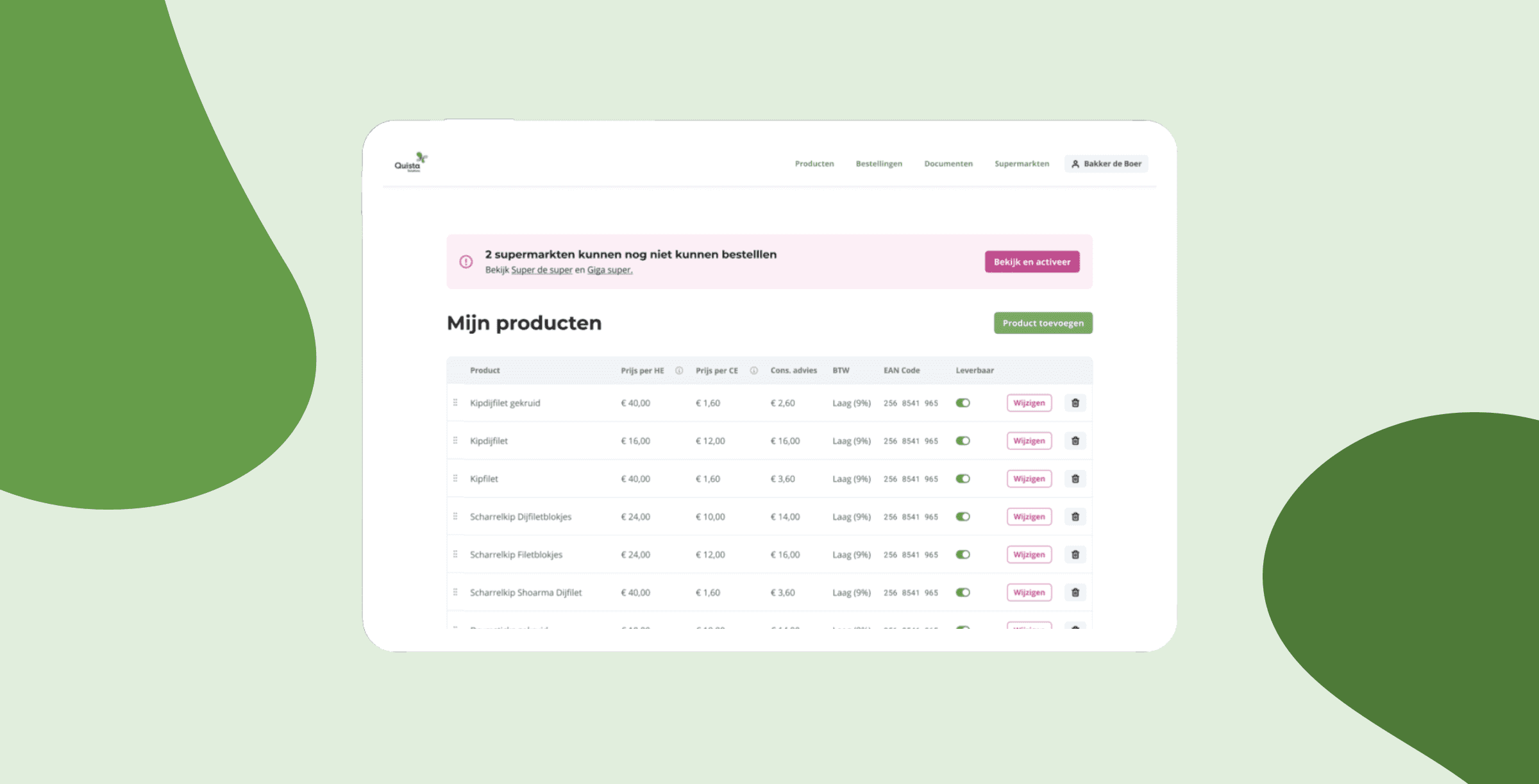
Task: Remove Scharrelkip Shoarma Dijfilet via trash icon
Action: pyautogui.click(x=1075, y=592)
